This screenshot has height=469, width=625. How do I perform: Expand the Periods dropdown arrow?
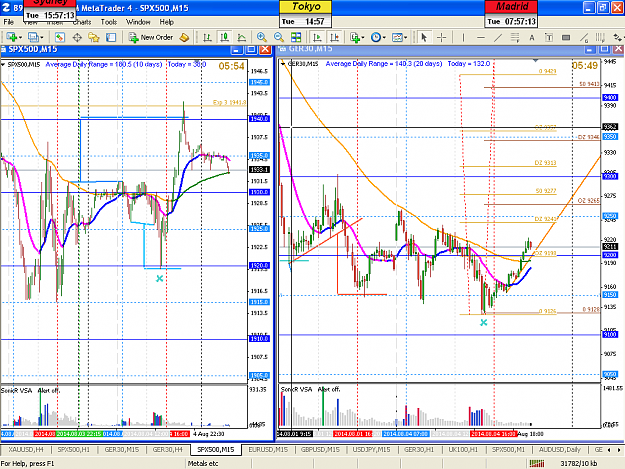pos(384,38)
